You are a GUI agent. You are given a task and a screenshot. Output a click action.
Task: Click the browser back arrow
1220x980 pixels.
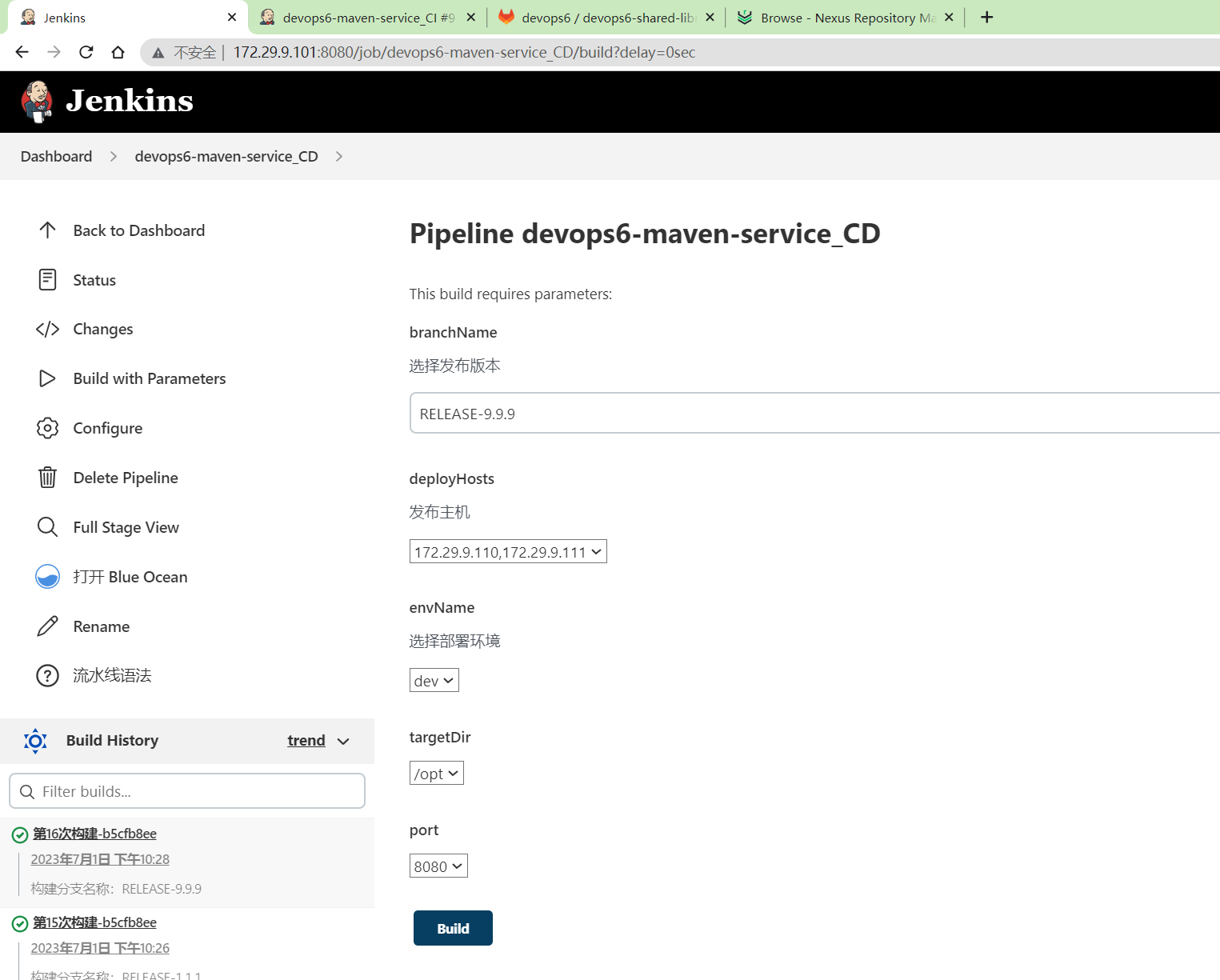click(22, 52)
